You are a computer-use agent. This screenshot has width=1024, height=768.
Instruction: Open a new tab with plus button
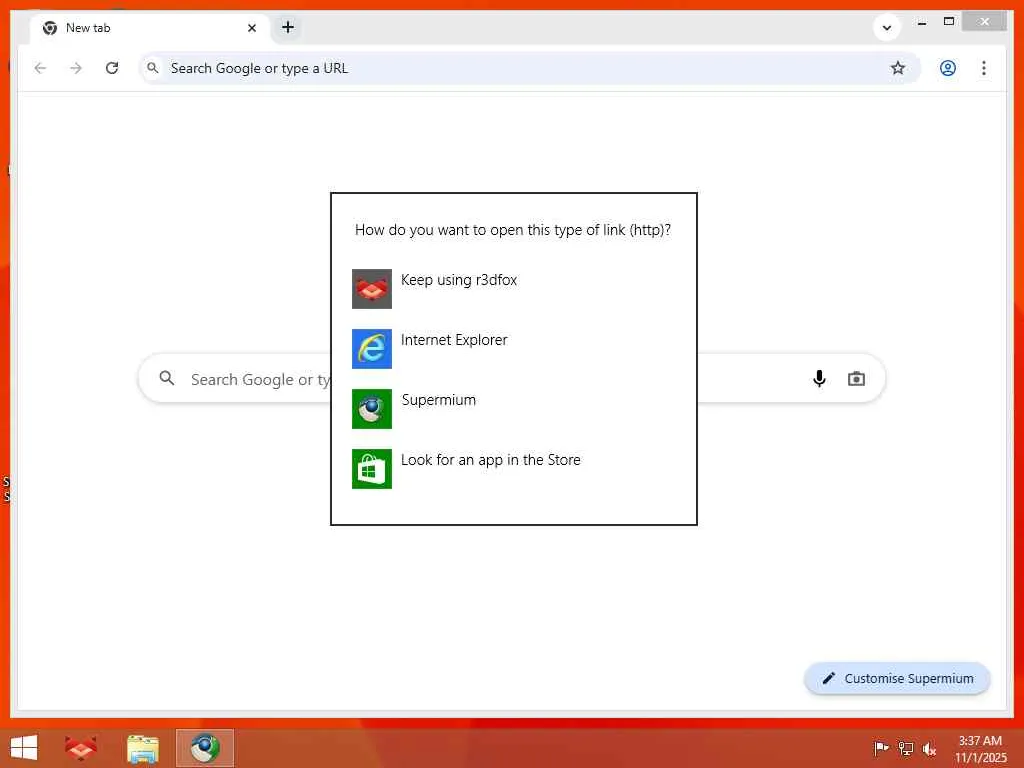pyautogui.click(x=288, y=27)
